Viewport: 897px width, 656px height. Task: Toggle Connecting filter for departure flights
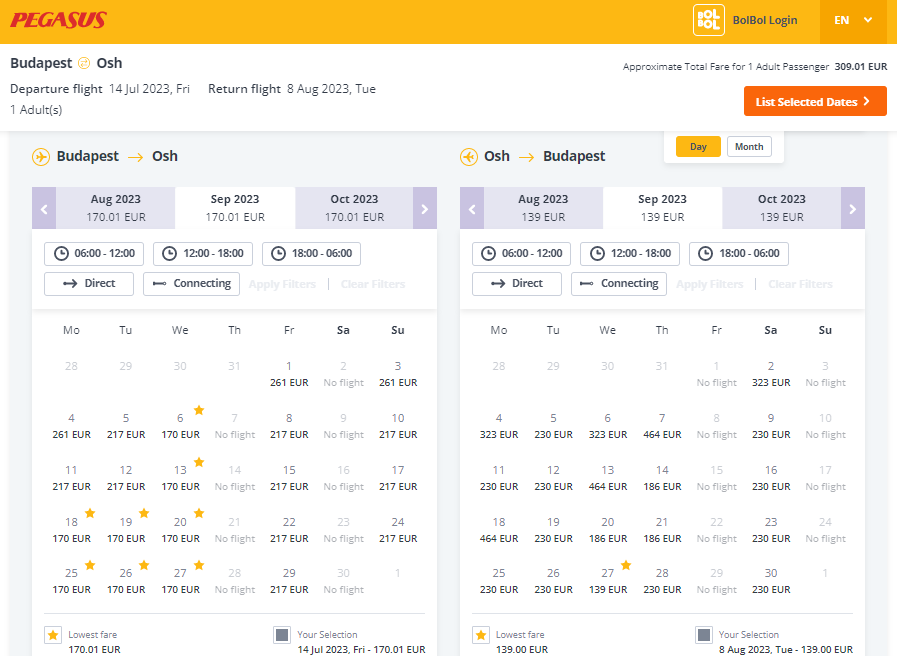point(191,284)
